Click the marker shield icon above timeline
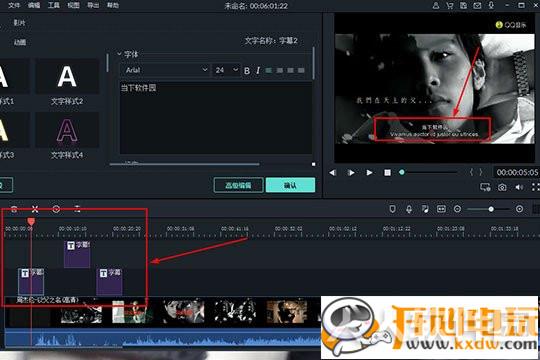The width and height of the screenshot is (540, 360). [392, 209]
